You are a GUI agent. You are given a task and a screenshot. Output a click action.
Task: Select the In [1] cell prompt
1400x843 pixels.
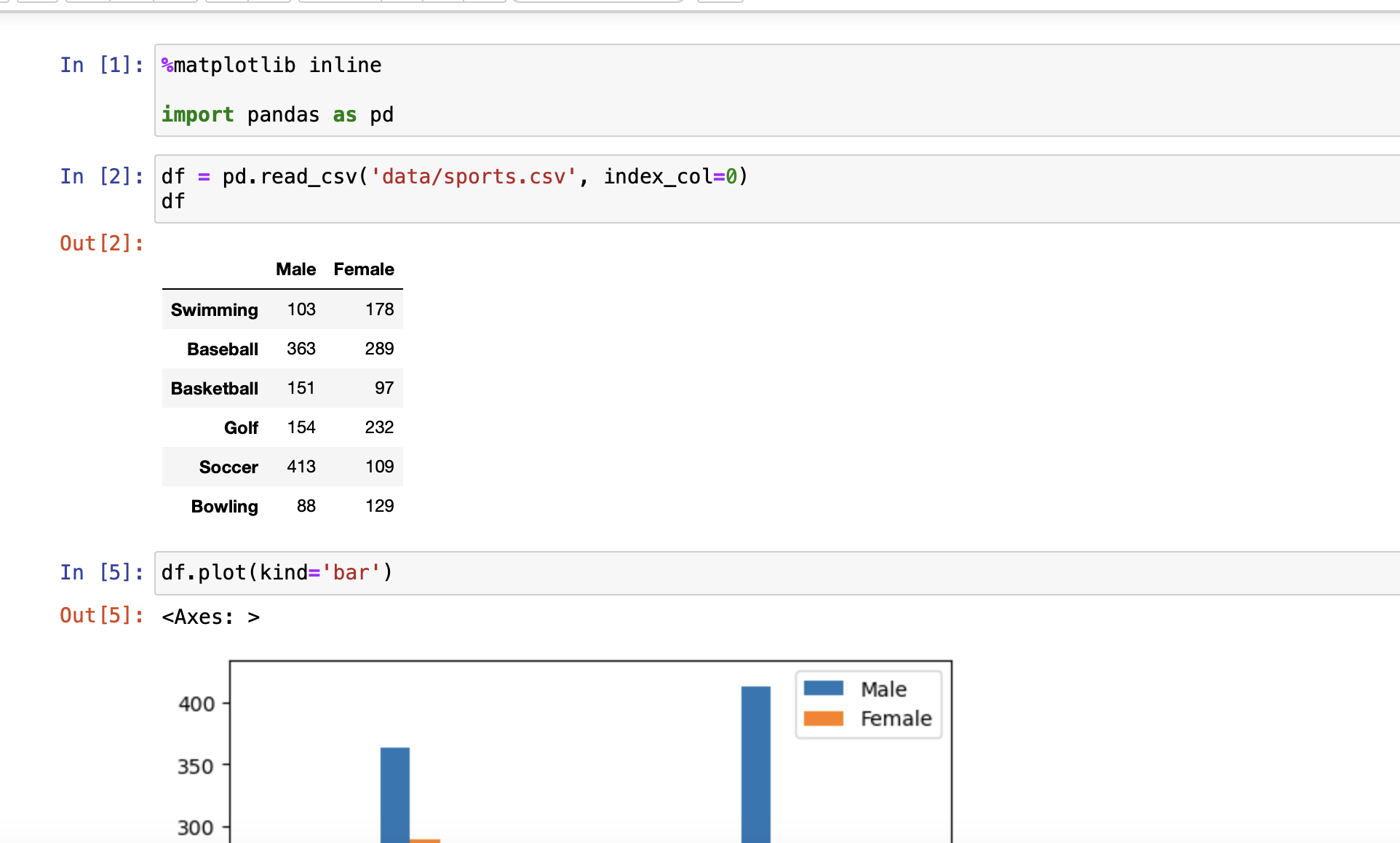[101, 65]
